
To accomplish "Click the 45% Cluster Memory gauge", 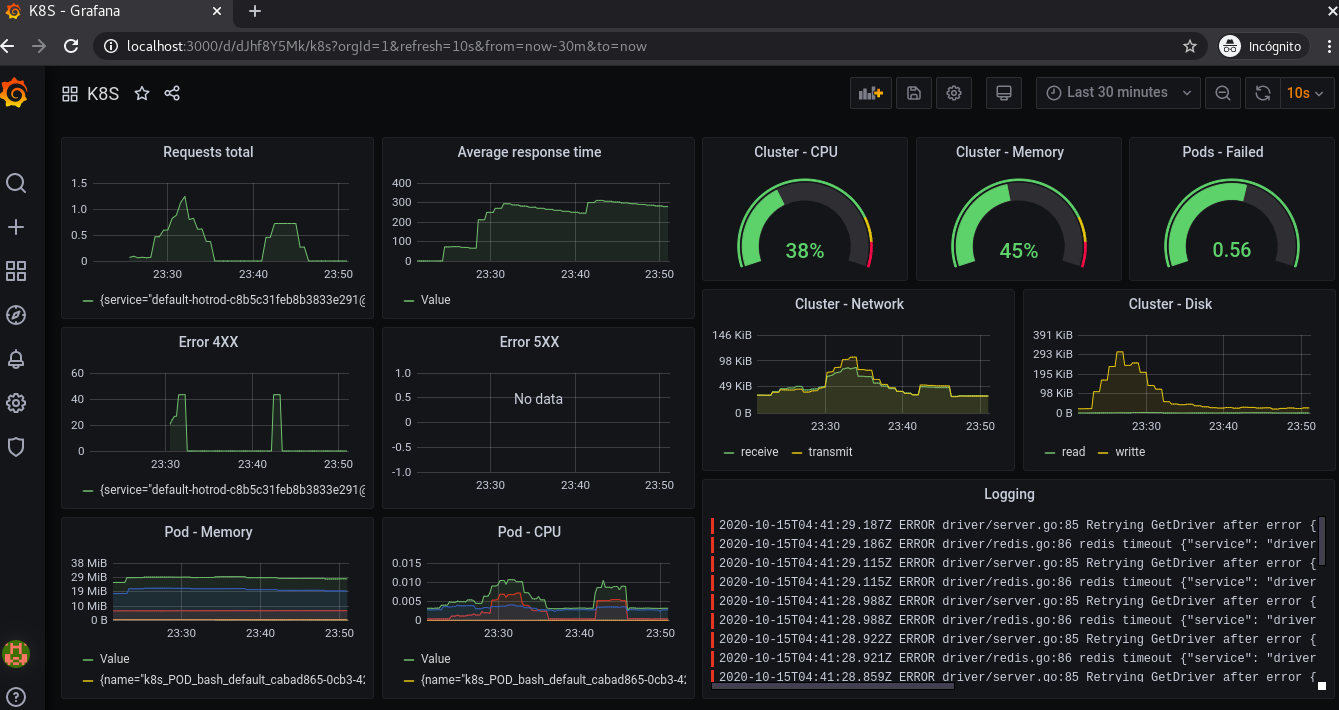I will pyautogui.click(x=1019, y=225).
